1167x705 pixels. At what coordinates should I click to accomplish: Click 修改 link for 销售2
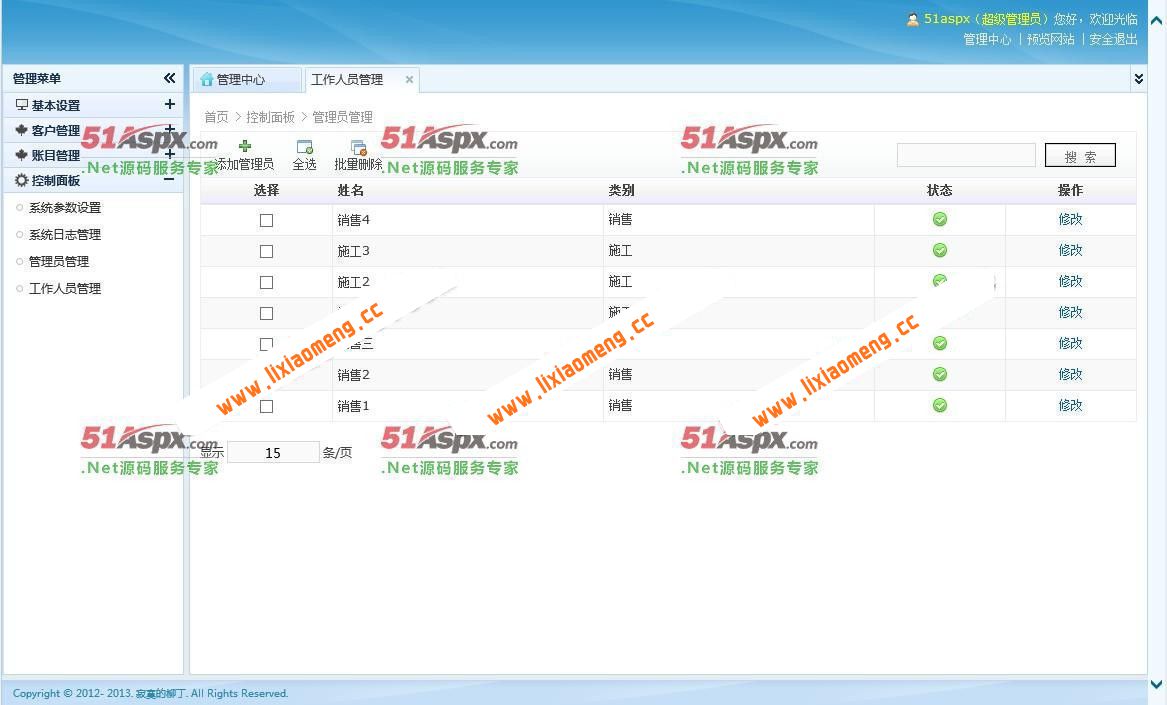(x=1070, y=374)
